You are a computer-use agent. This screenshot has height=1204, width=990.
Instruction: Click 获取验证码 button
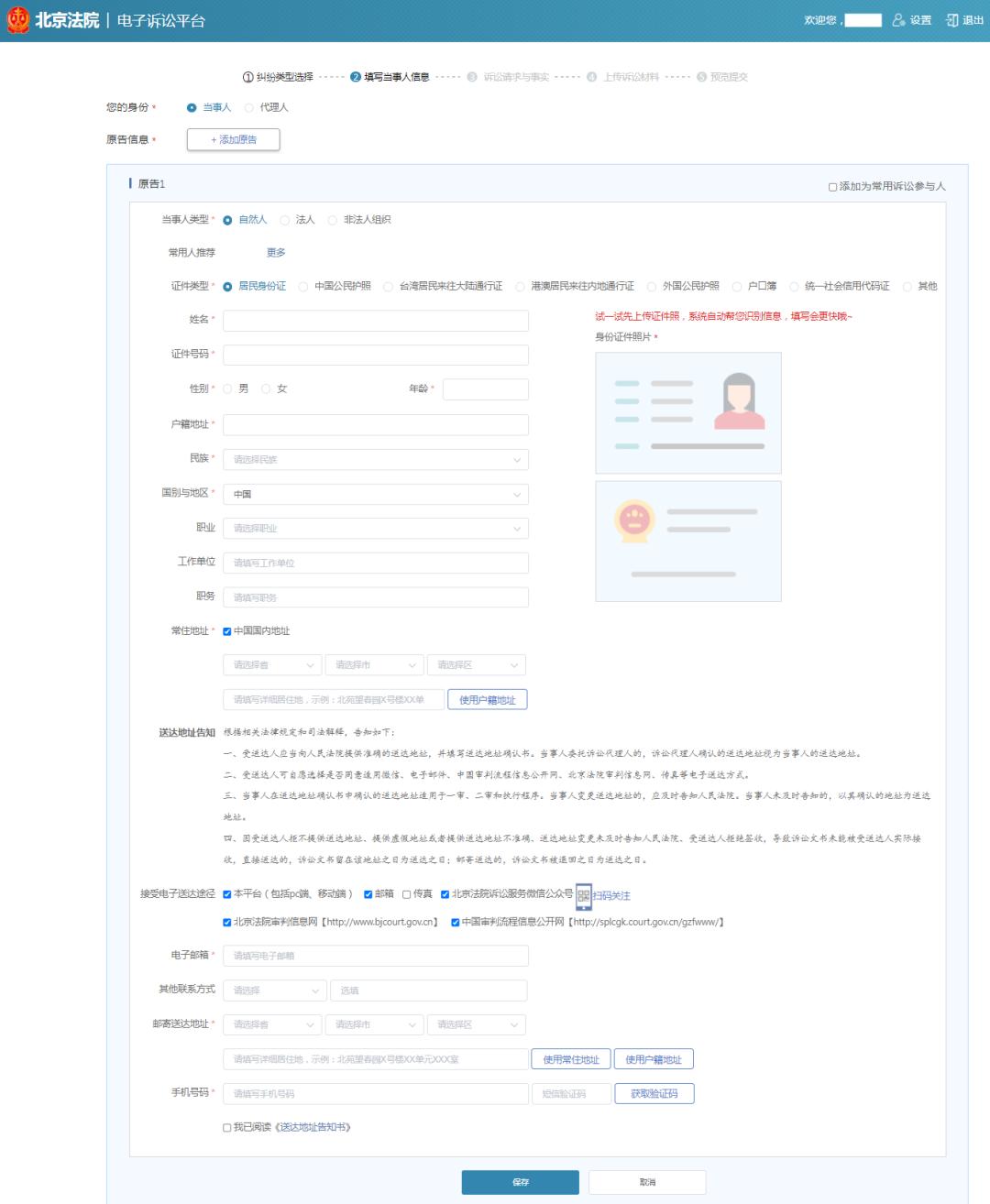pos(654,1094)
